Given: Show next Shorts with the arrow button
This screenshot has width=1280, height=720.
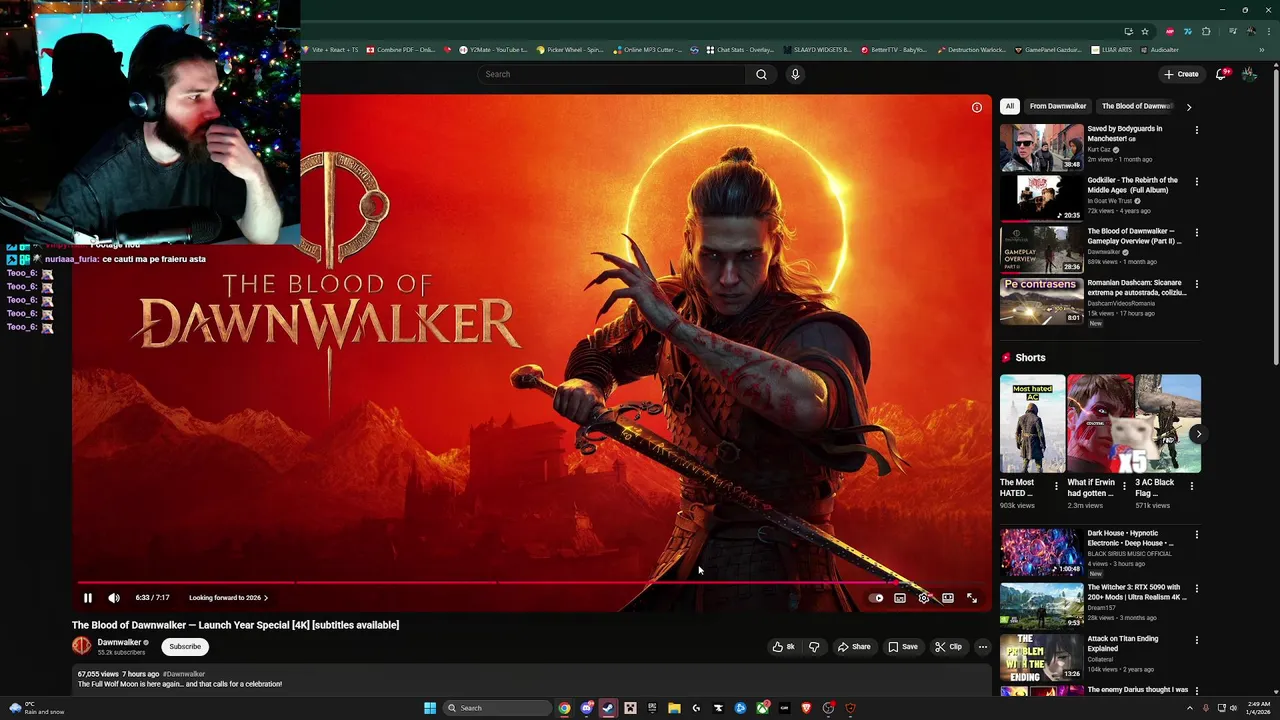Looking at the screenshot, I should (1198, 434).
